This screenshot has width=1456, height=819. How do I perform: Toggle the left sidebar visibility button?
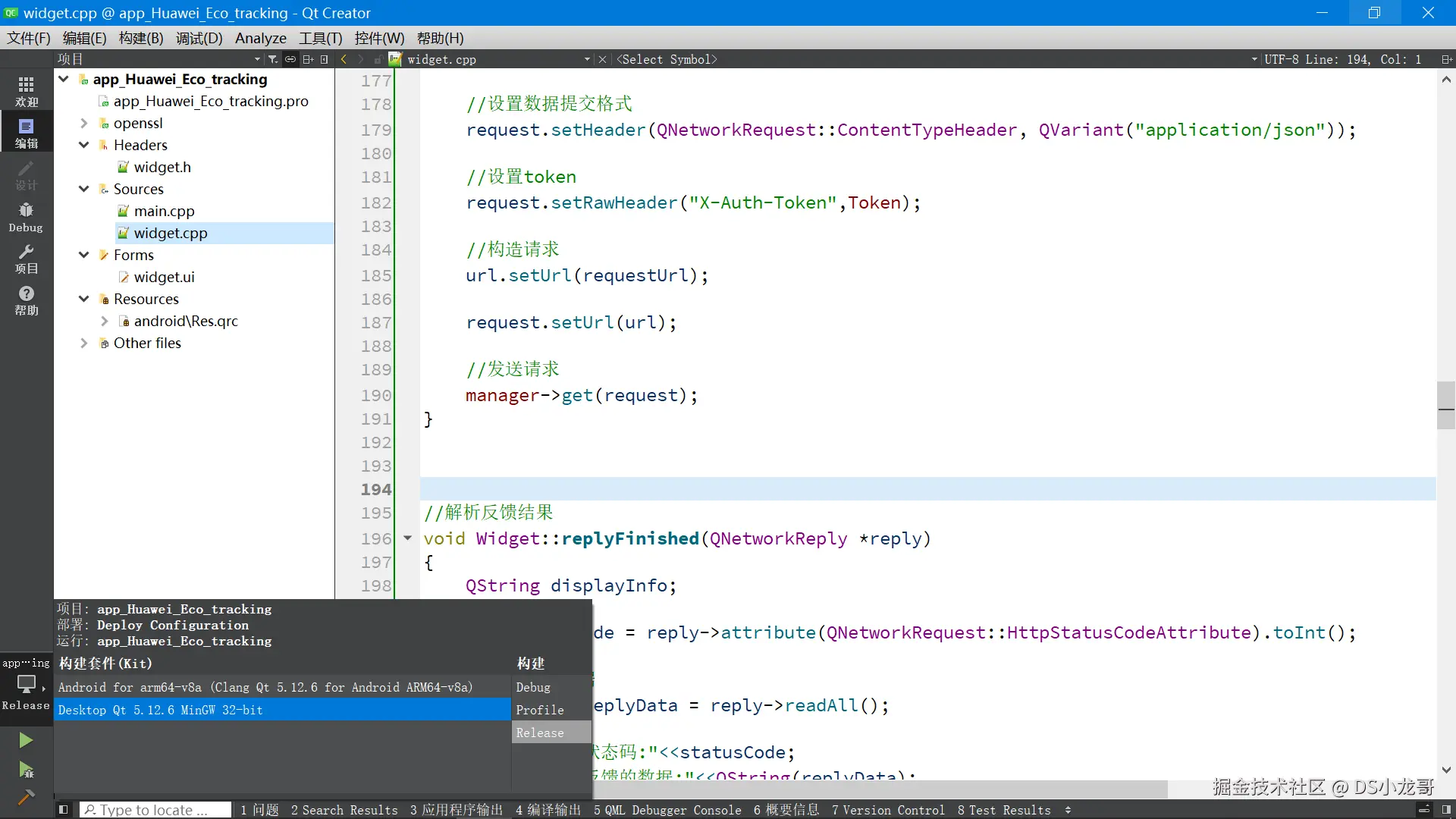coord(64,810)
